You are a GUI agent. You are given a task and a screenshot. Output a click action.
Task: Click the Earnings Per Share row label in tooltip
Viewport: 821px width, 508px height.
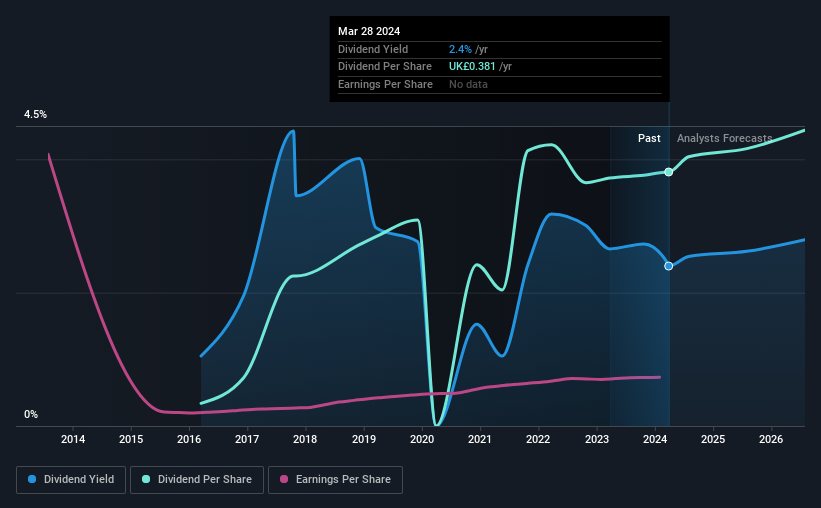click(385, 84)
